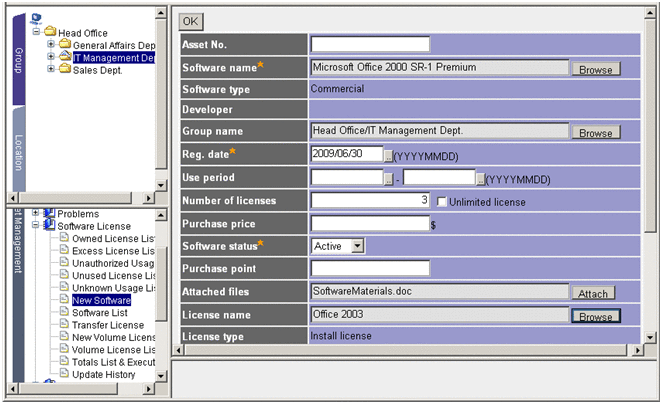Select Transfer License in the tree
This screenshot has height=405, width=663.
coord(107,325)
